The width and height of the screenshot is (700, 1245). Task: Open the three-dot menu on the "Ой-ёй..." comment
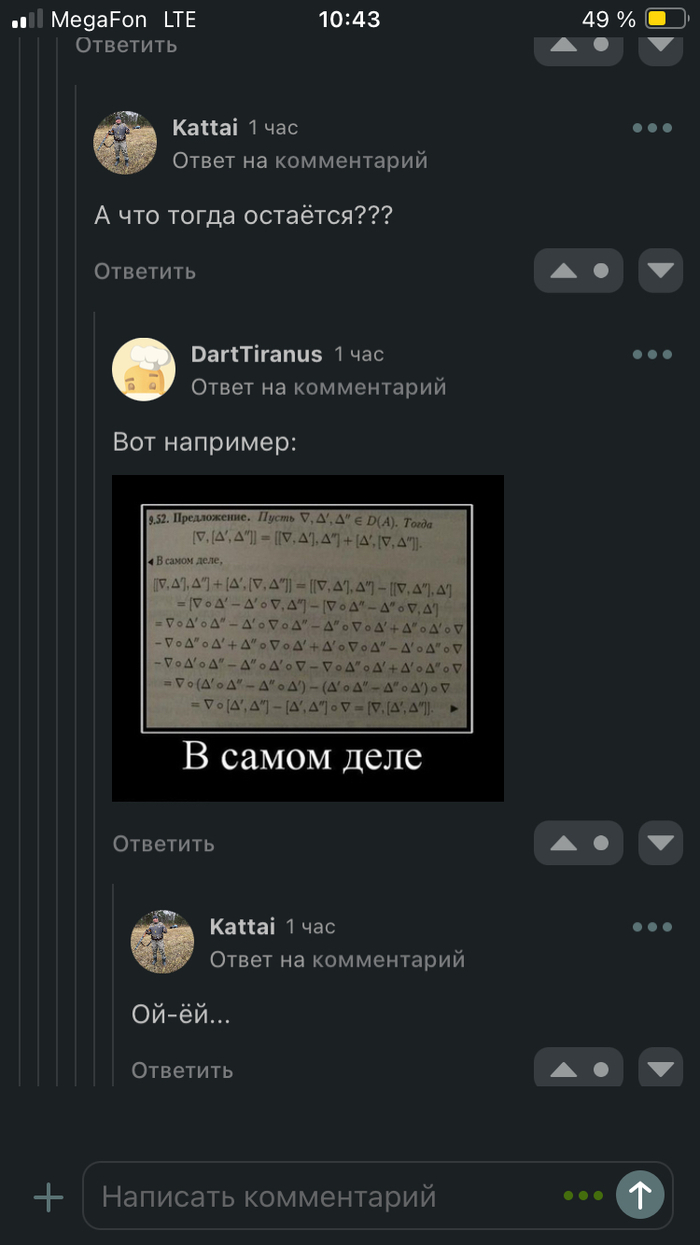coord(652,927)
